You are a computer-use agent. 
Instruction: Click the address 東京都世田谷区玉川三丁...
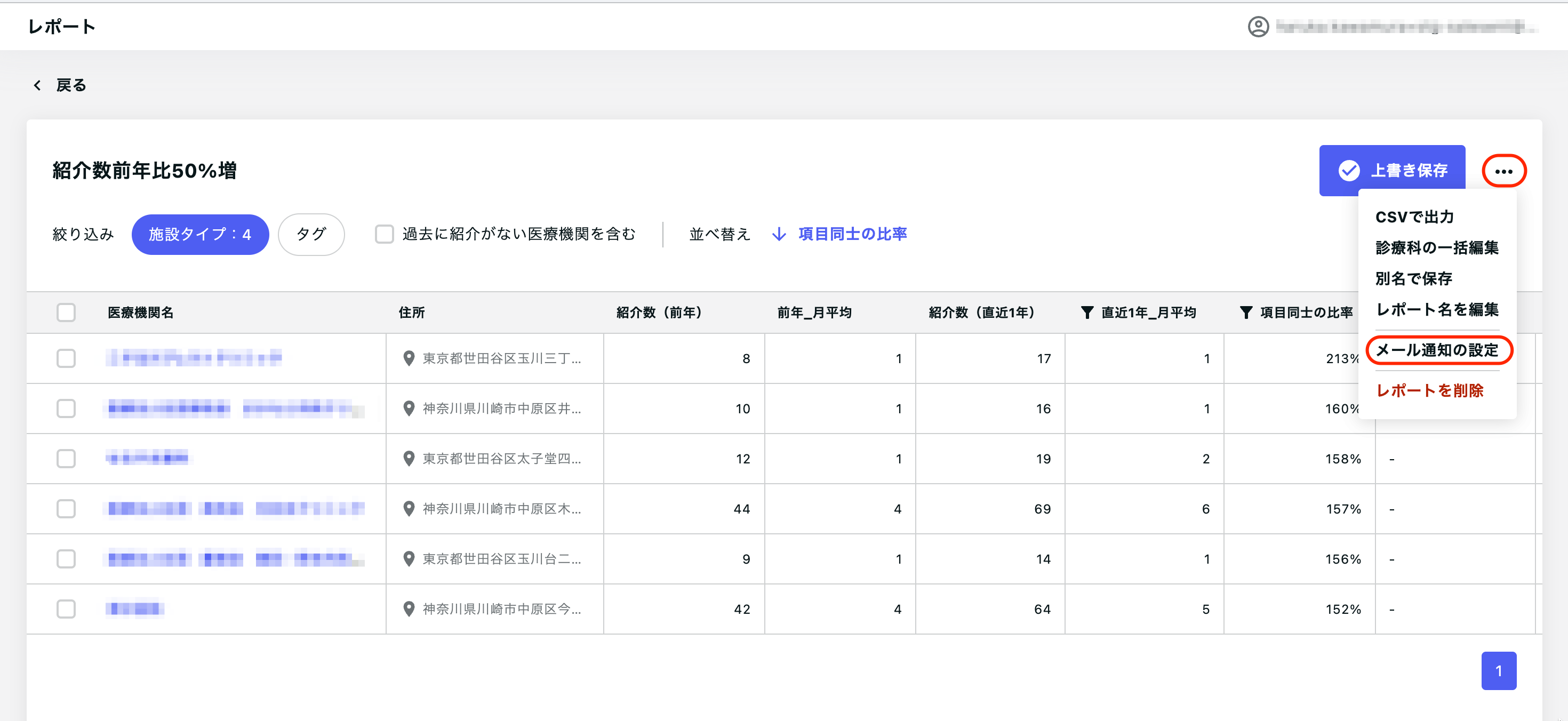501,358
